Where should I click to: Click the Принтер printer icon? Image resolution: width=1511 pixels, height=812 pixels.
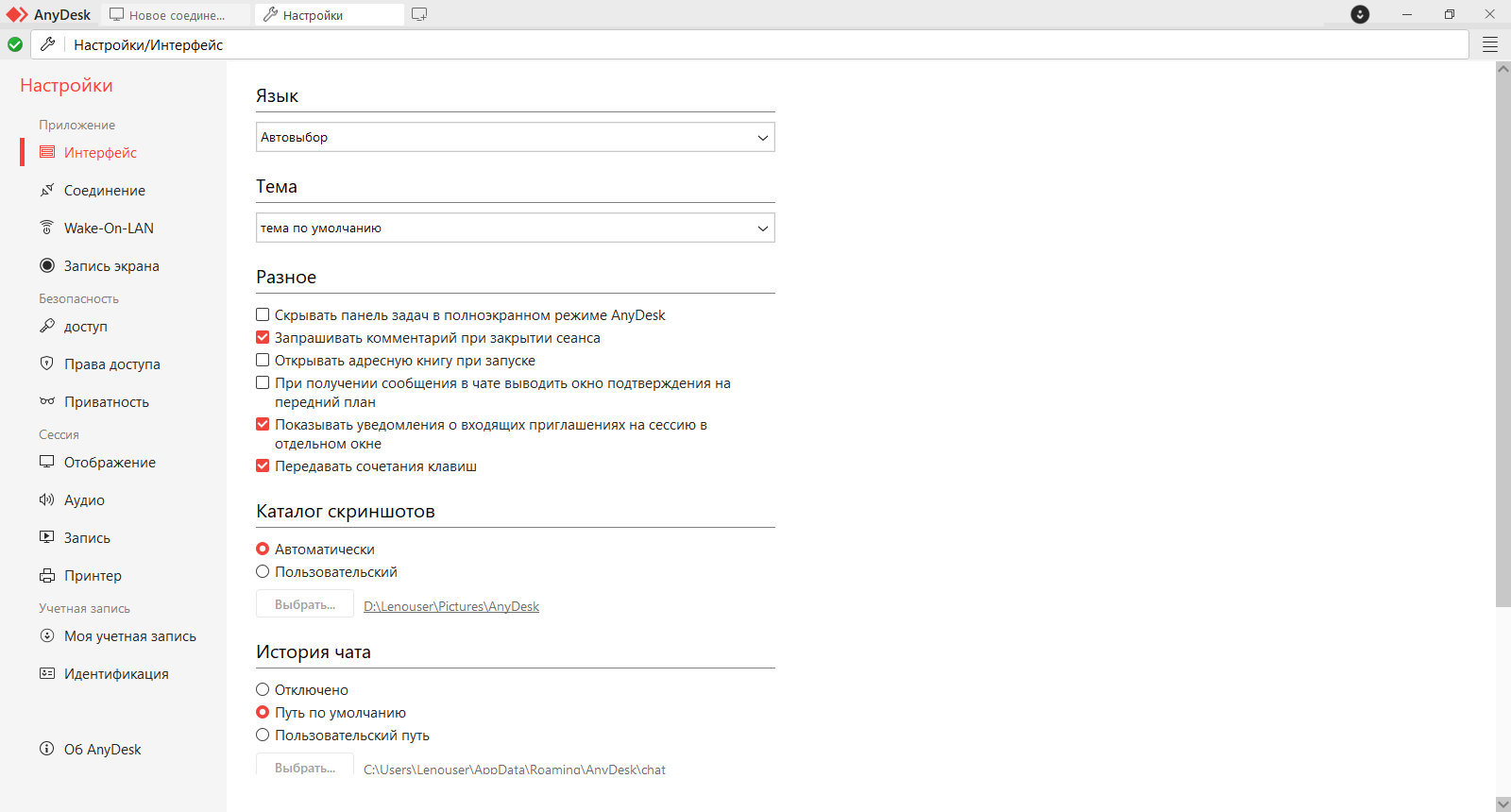(47, 575)
